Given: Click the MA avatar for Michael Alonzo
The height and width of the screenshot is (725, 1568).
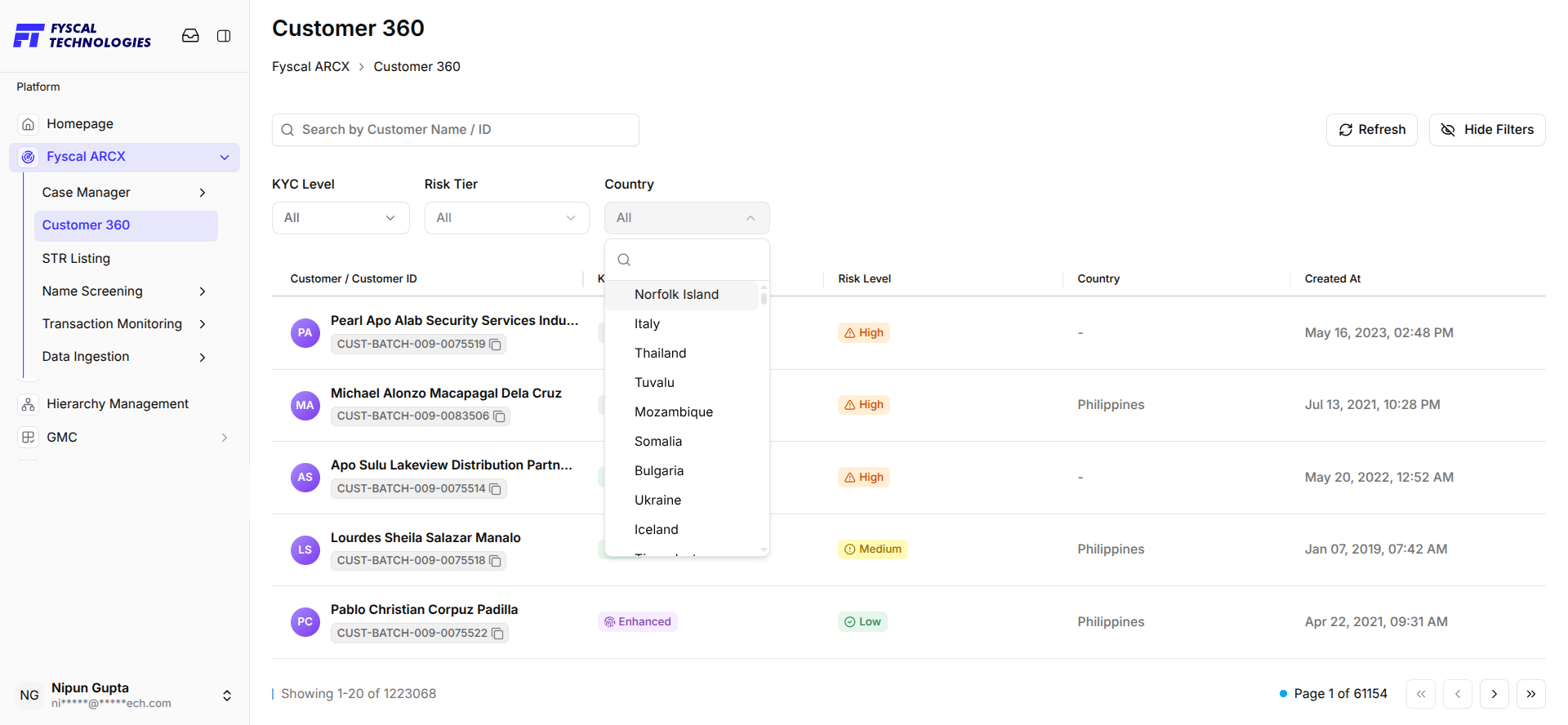Looking at the screenshot, I should [305, 405].
